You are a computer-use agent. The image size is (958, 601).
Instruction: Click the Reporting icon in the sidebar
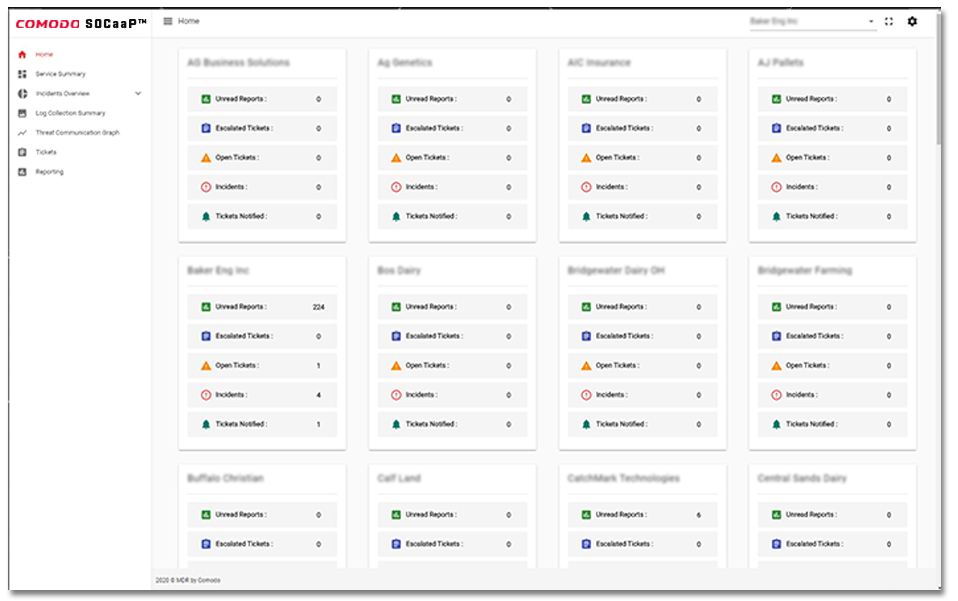point(23,172)
